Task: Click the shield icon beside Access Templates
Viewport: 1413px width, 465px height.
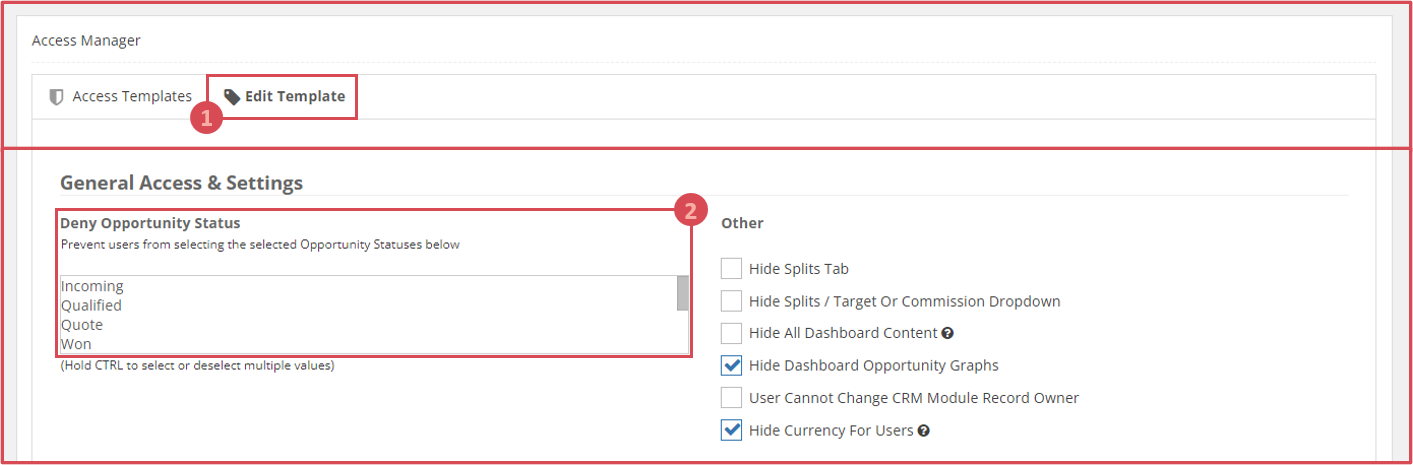Action: [57, 97]
